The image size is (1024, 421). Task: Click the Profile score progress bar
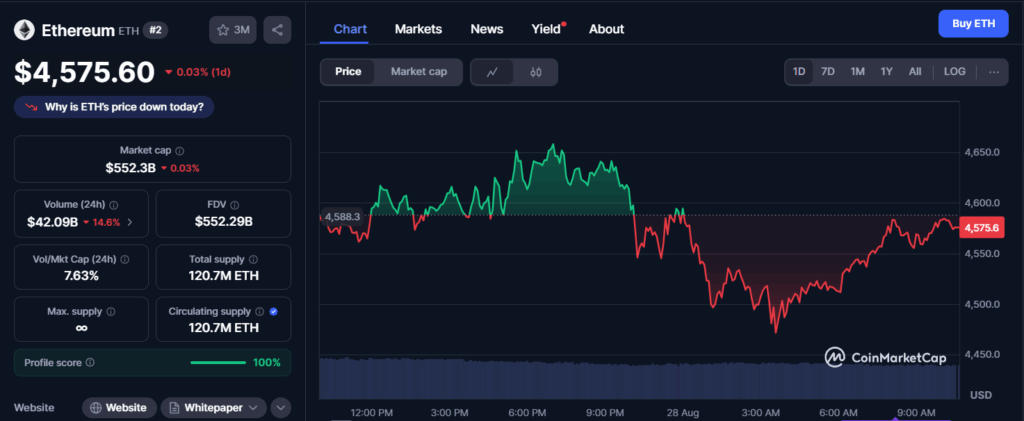(x=217, y=362)
